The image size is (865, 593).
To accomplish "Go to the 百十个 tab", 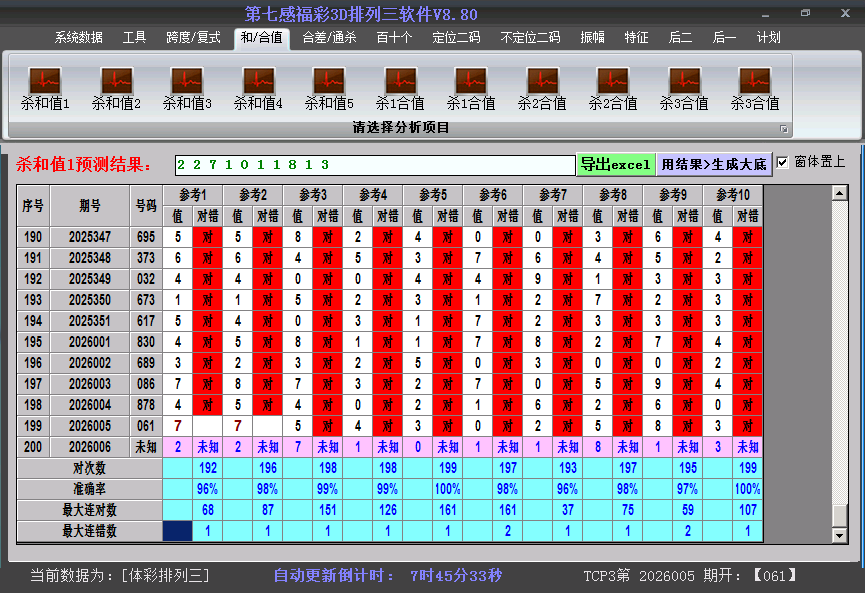I will point(394,38).
